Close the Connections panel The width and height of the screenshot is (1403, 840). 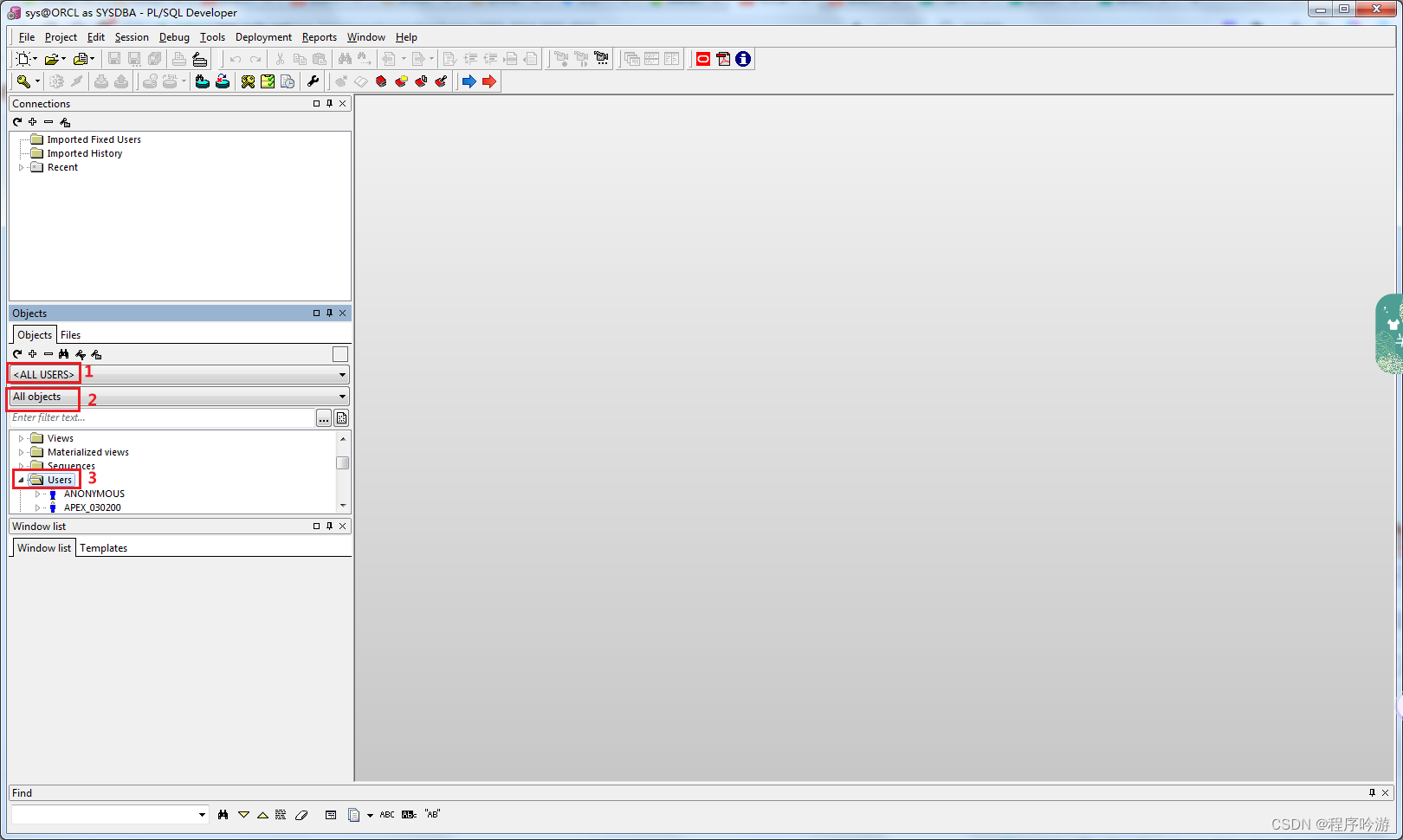[x=343, y=104]
